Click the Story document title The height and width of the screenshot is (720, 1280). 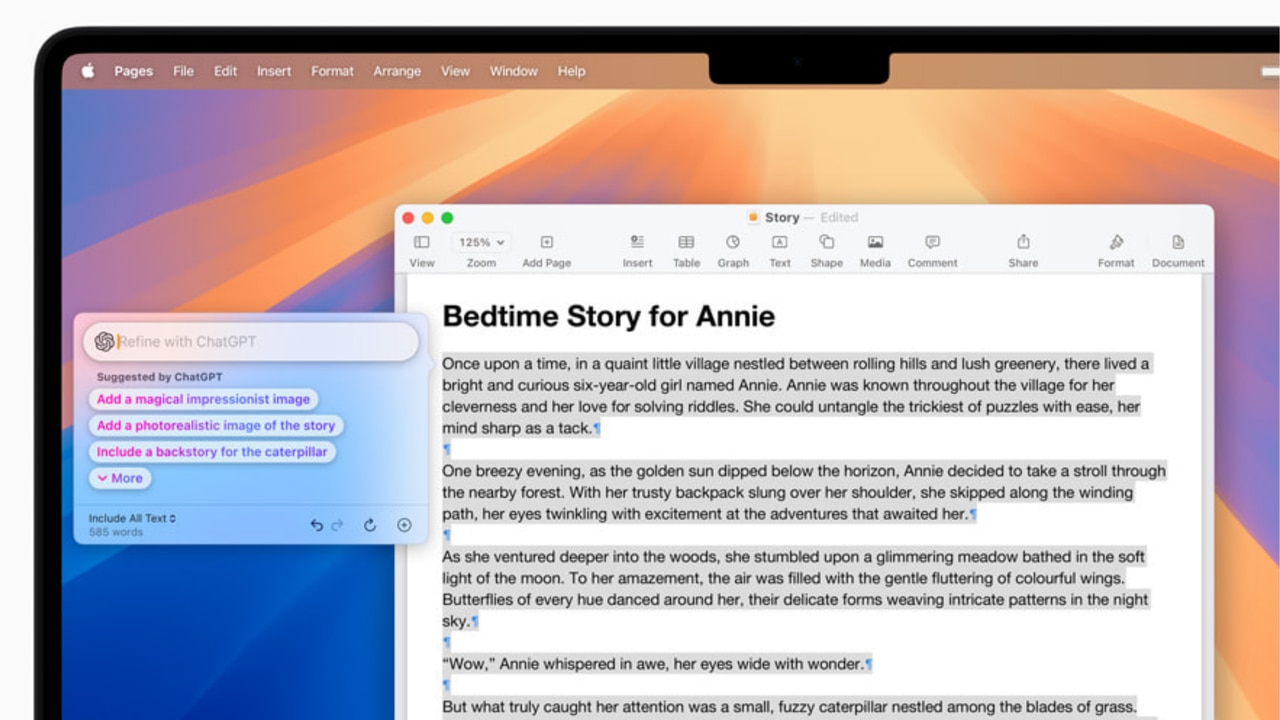point(782,217)
